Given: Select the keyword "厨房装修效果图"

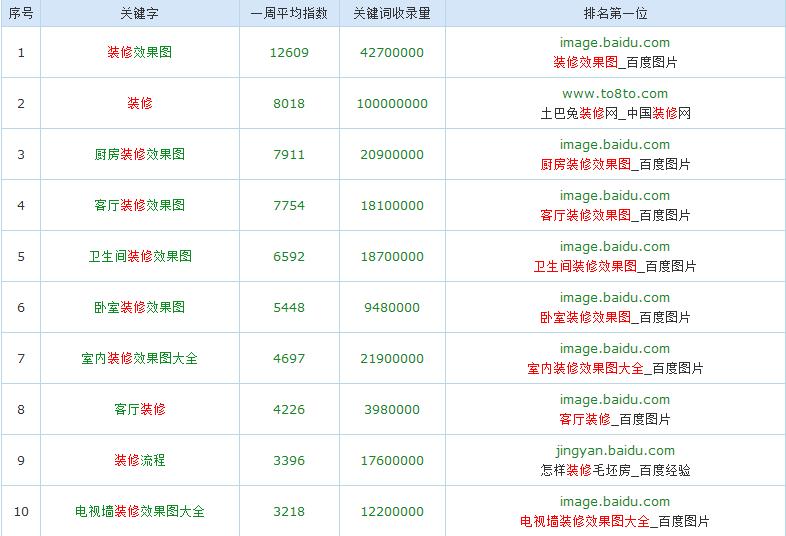Looking at the screenshot, I should click(139, 154).
